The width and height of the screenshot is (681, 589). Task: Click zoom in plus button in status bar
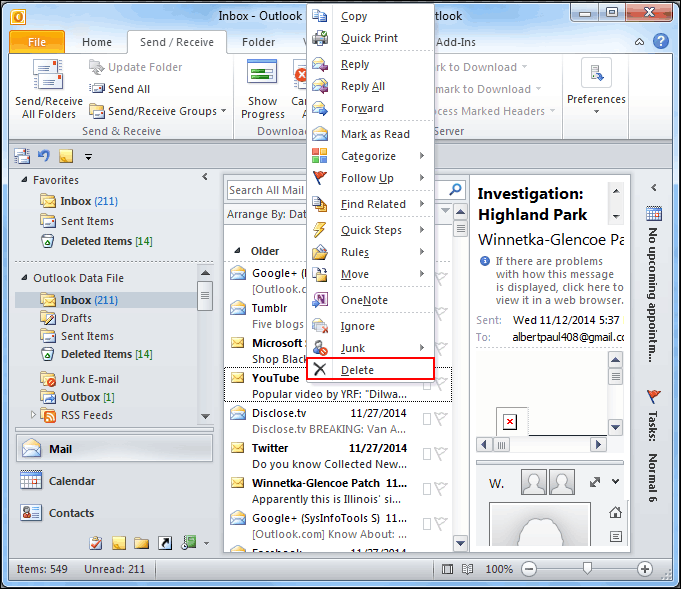click(x=645, y=569)
